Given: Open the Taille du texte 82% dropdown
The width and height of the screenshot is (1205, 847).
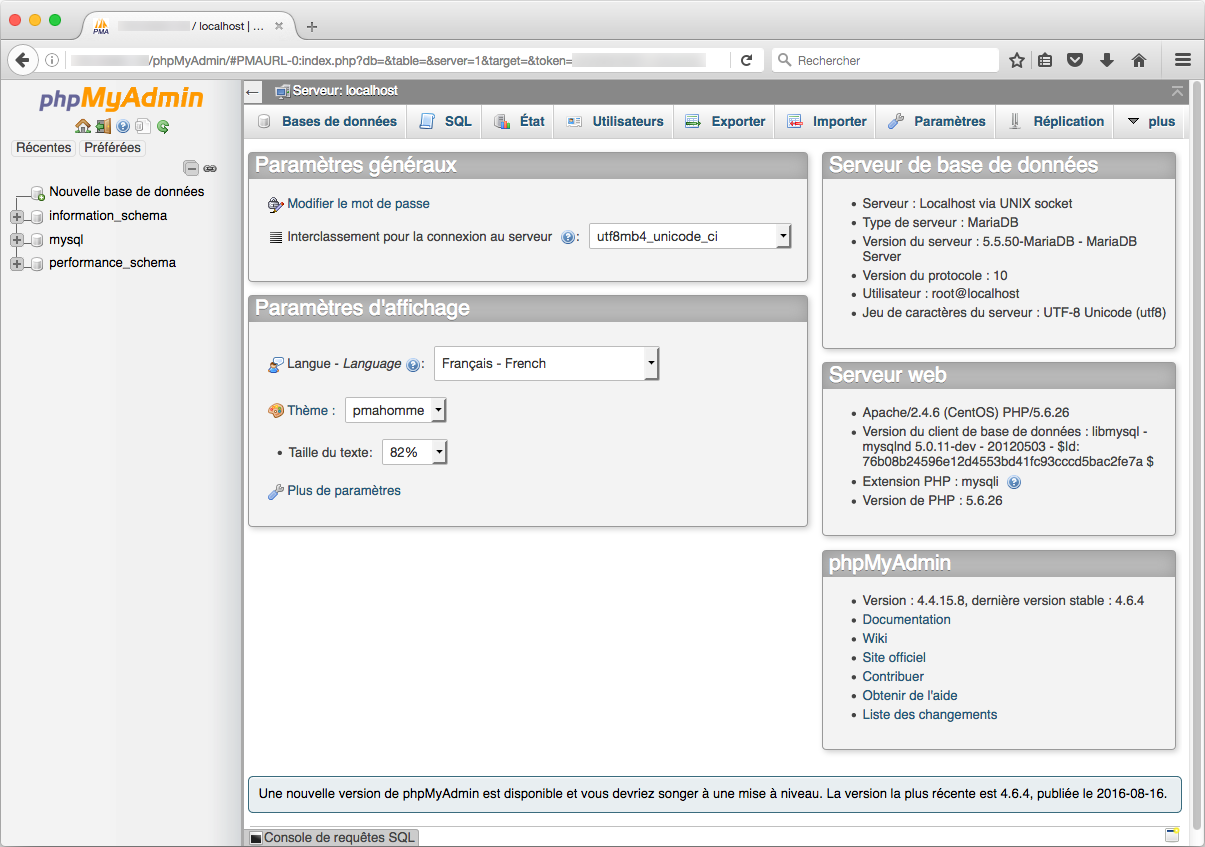Looking at the screenshot, I should (x=414, y=452).
